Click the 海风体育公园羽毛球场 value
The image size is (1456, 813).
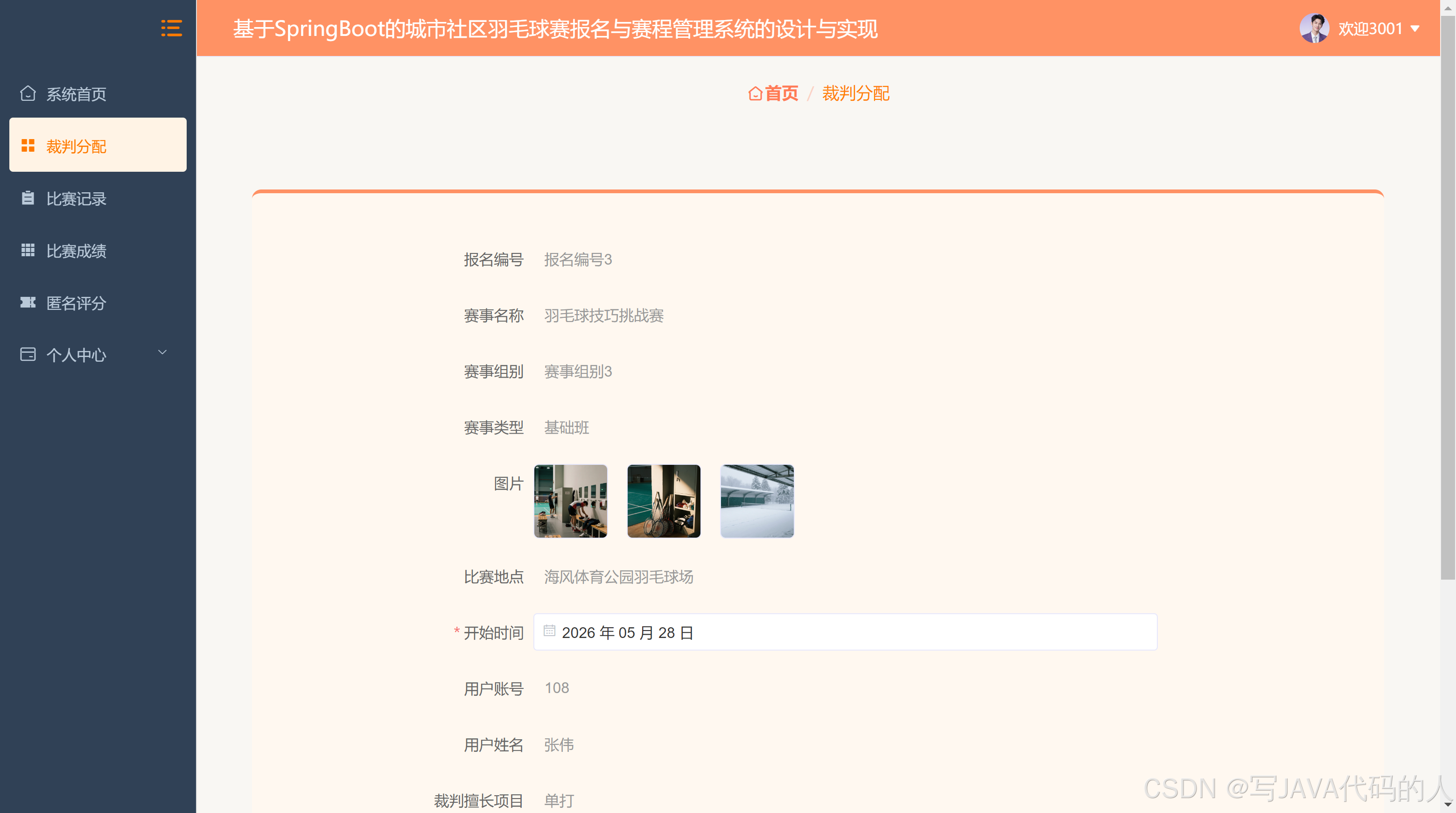pyautogui.click(x=618, y=577)
